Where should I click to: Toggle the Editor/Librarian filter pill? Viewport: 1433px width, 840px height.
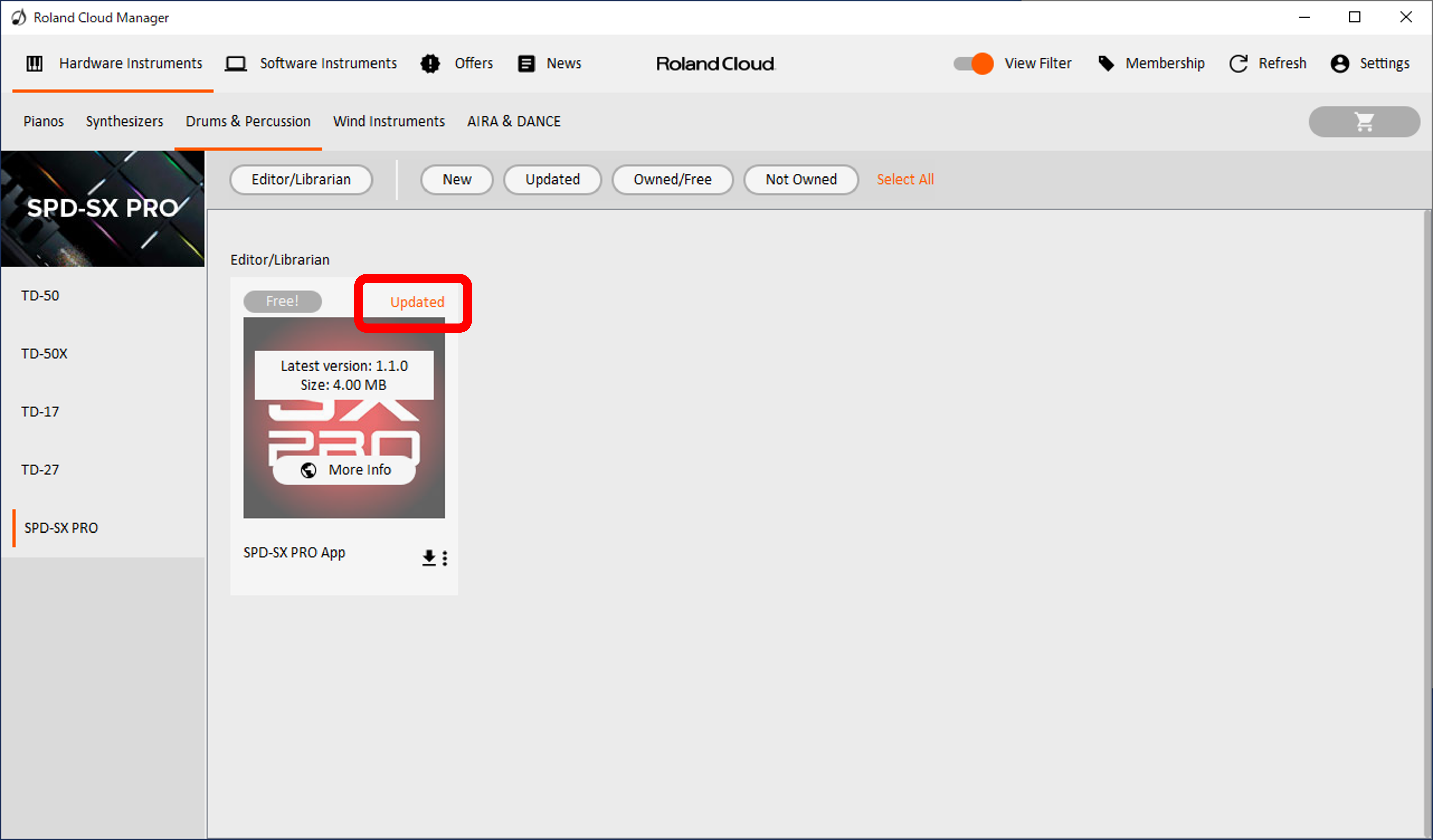[301, 180]
